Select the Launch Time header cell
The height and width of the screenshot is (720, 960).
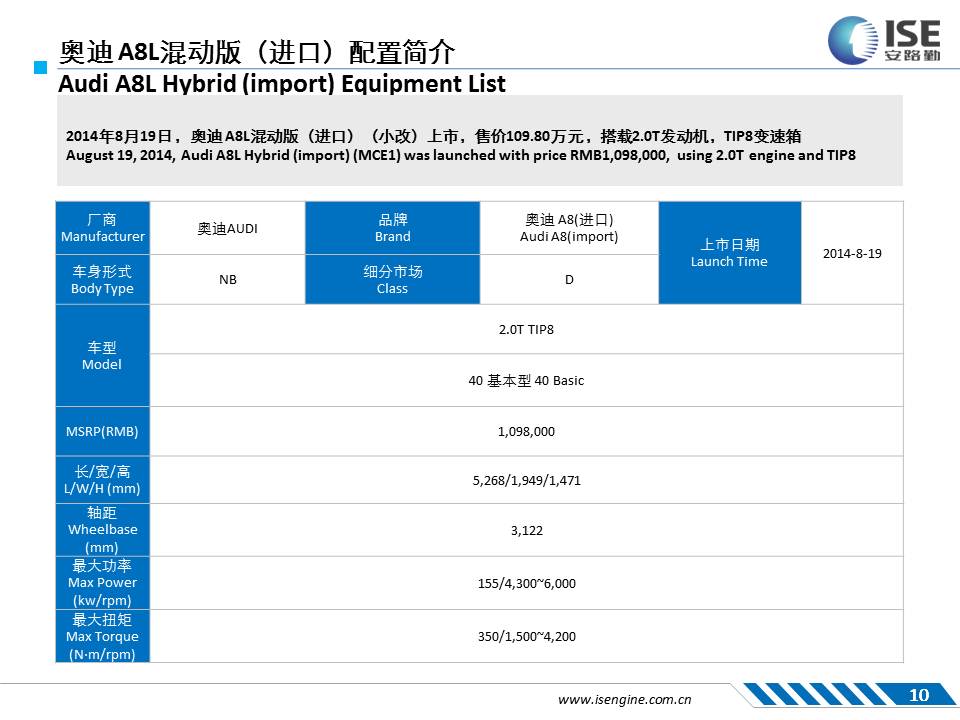729,253
